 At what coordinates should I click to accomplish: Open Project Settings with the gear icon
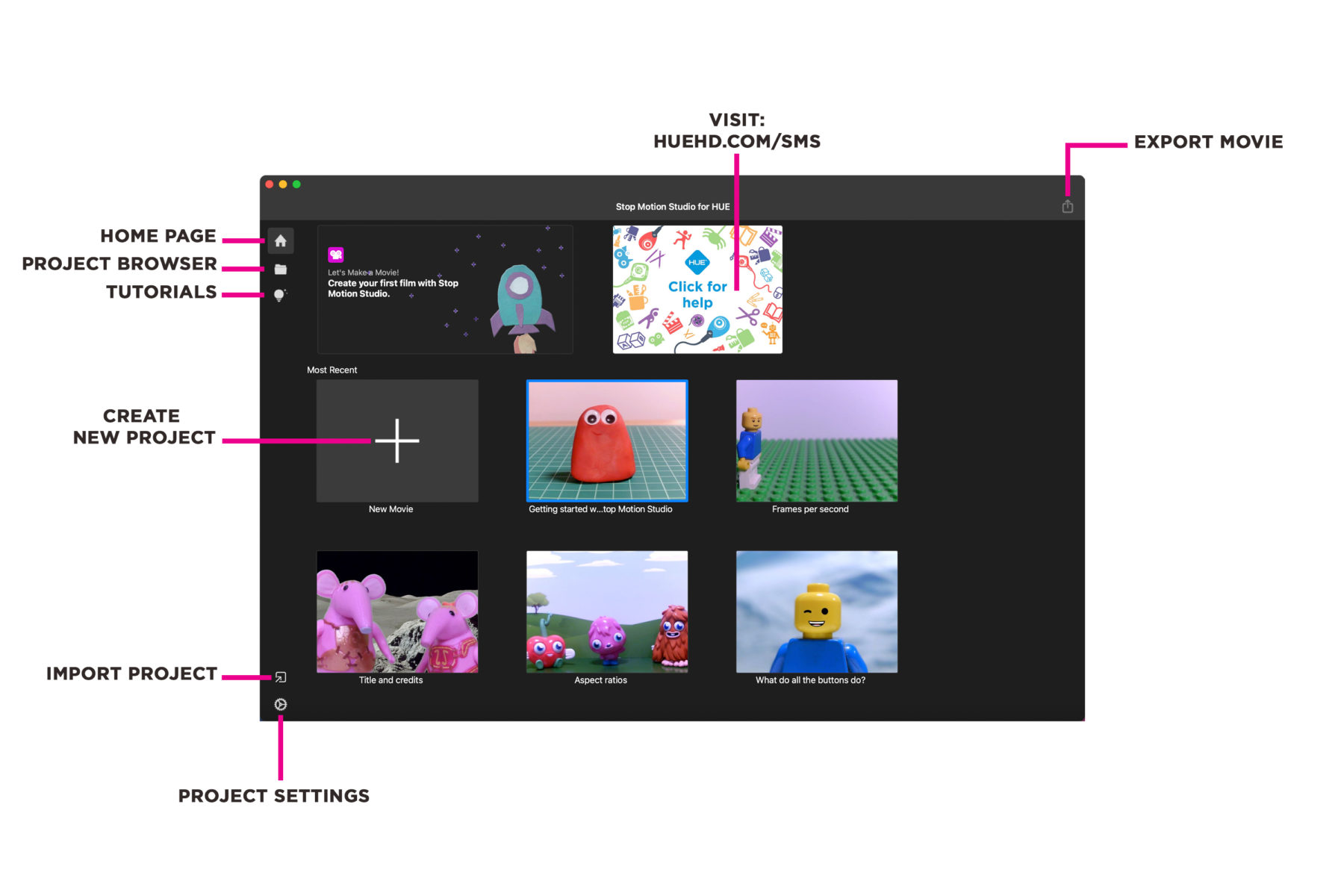(x=279, y=703)
